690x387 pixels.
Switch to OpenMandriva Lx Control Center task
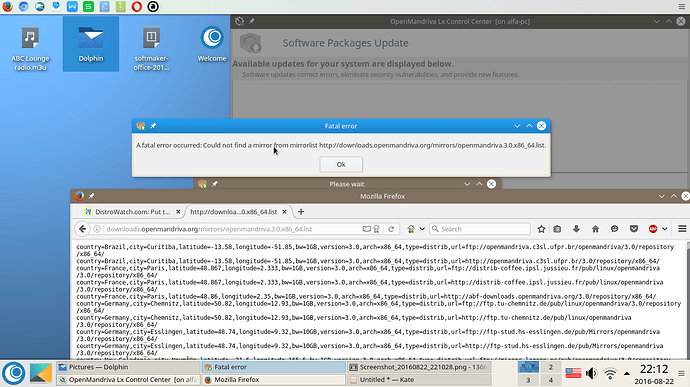(x=128, y=380)
